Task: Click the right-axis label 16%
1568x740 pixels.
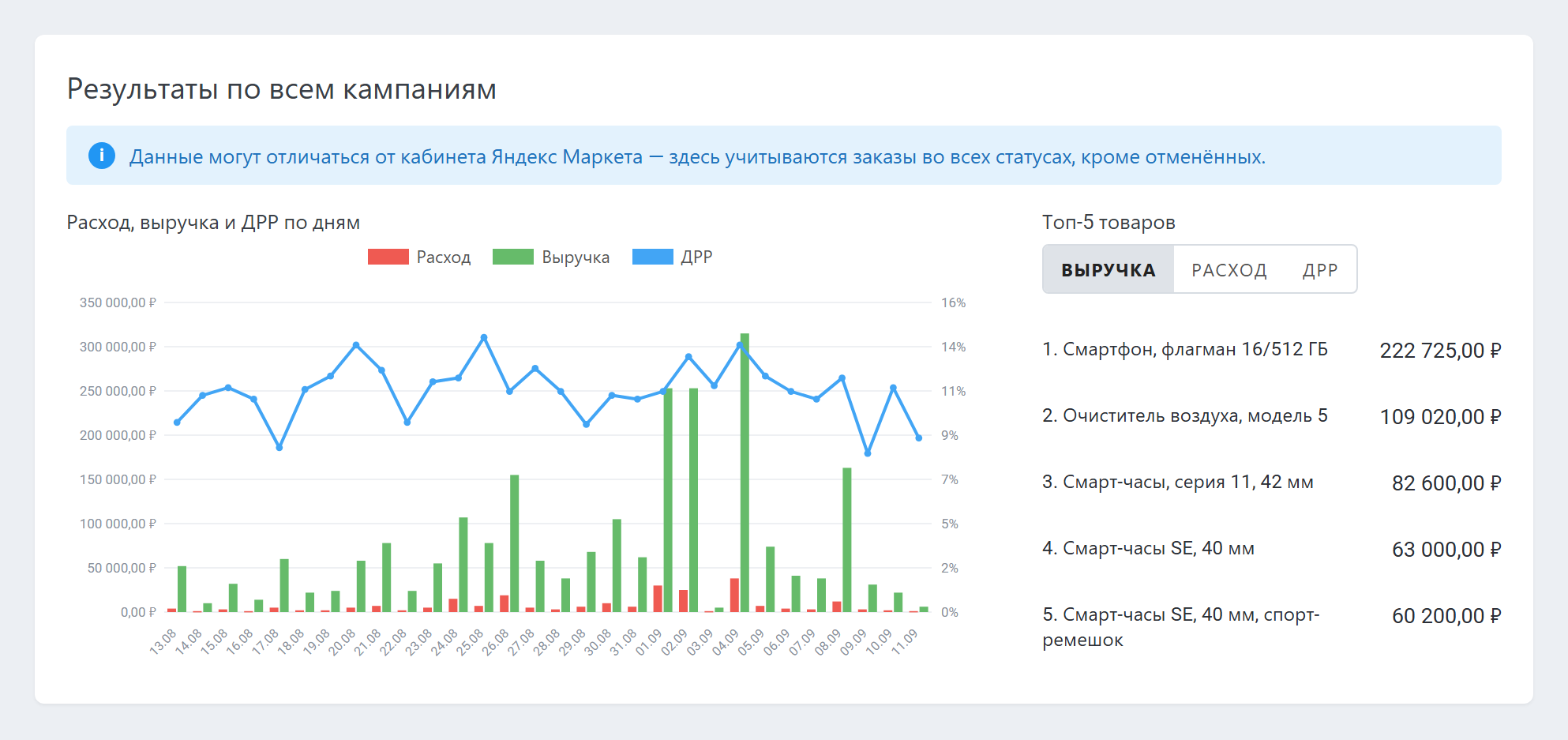Action: [953, 302]
